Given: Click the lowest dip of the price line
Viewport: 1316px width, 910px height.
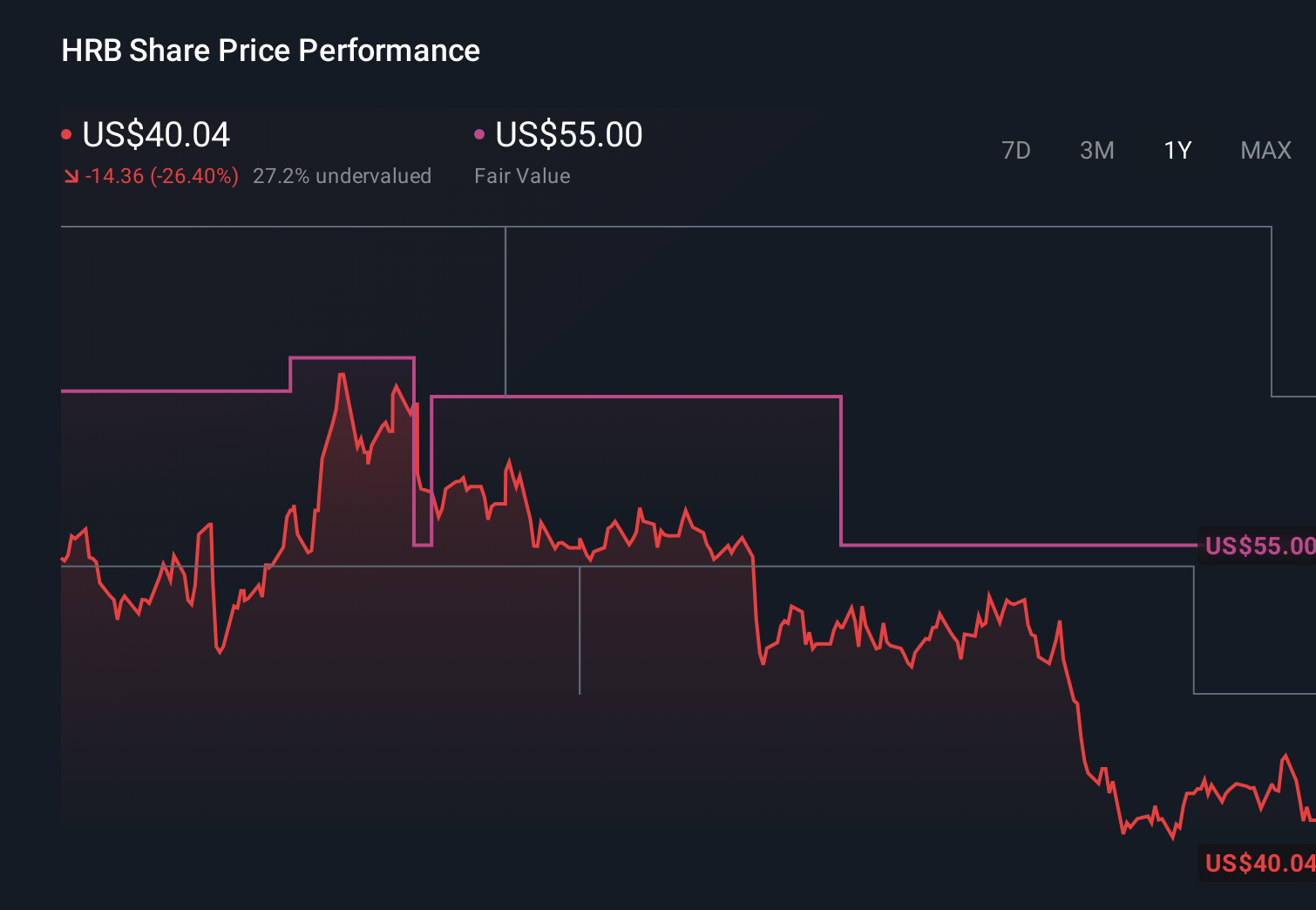Looking at the screenshot, I should point(1174,839).
